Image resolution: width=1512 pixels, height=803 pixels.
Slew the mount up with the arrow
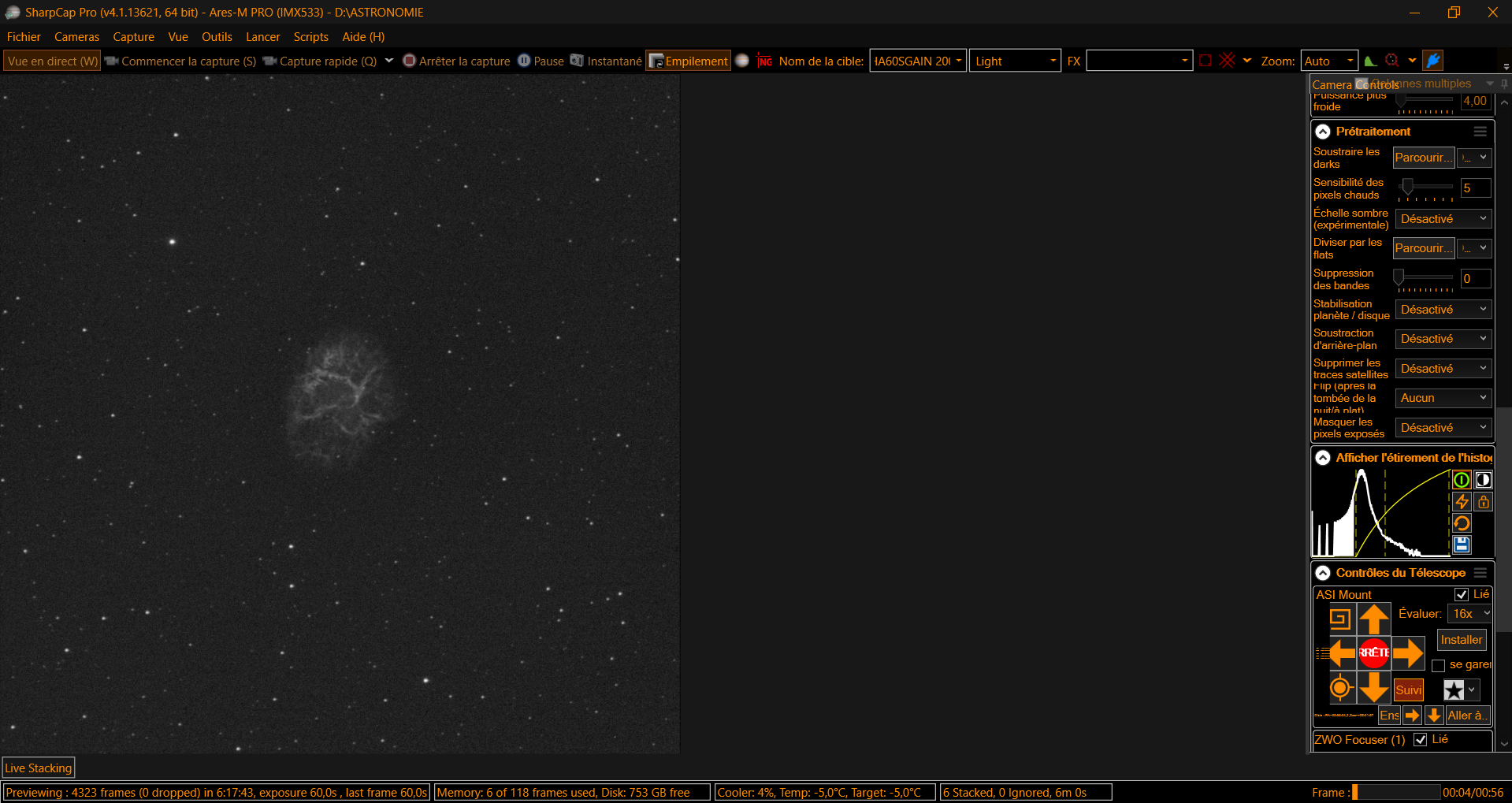(x=1373, y=619)
